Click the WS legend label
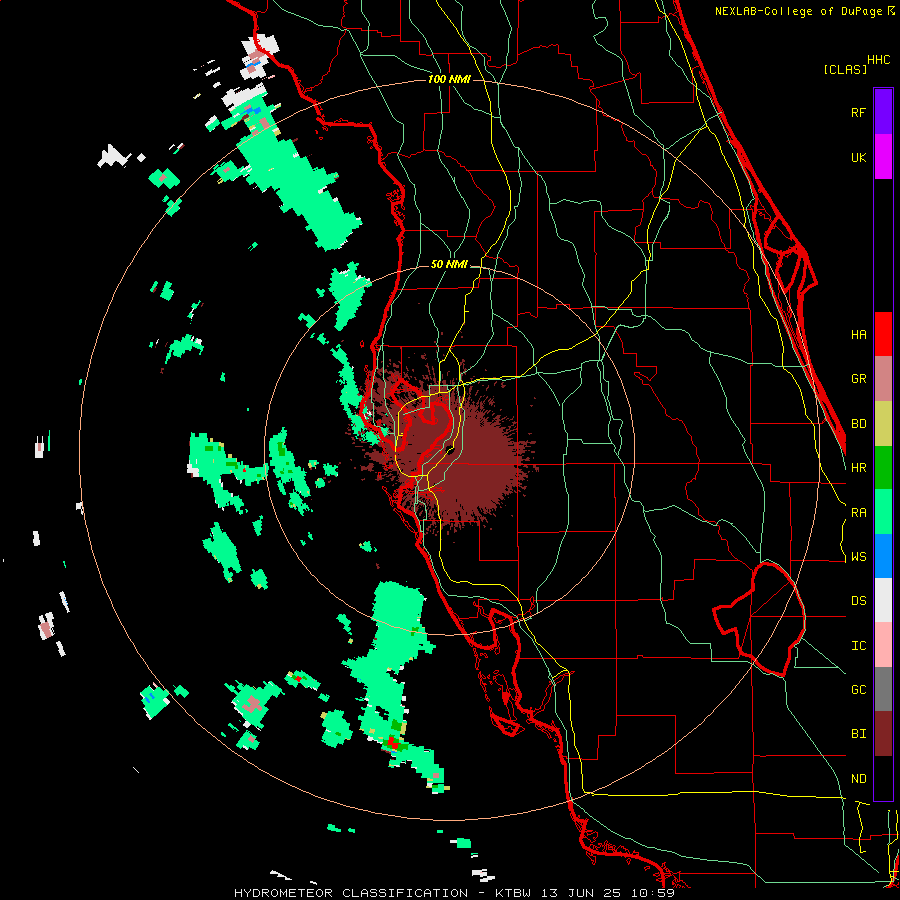Viewport: 900px width, 900px height. click(858, 557)
